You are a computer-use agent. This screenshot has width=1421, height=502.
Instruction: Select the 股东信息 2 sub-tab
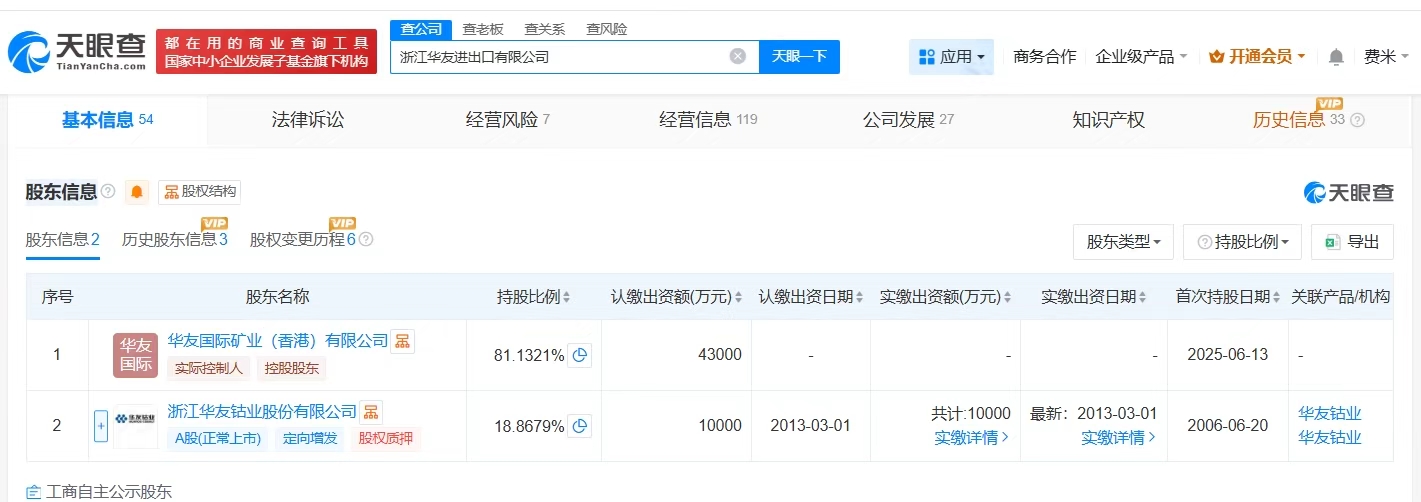[63, 240]
